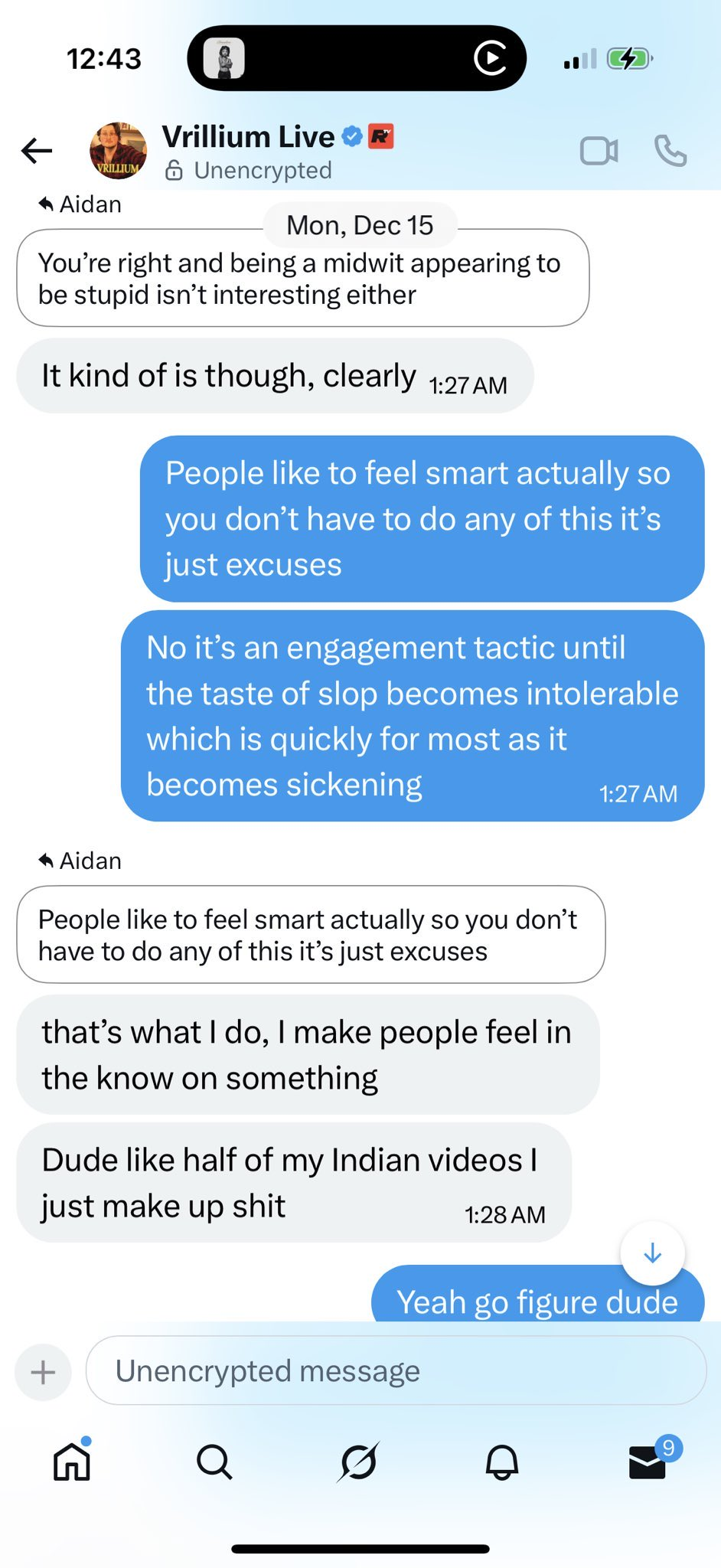This screenshot has width=721, height=1568.
Task: Open the Messages envelope tab
Action: (x=647, y=1462)
